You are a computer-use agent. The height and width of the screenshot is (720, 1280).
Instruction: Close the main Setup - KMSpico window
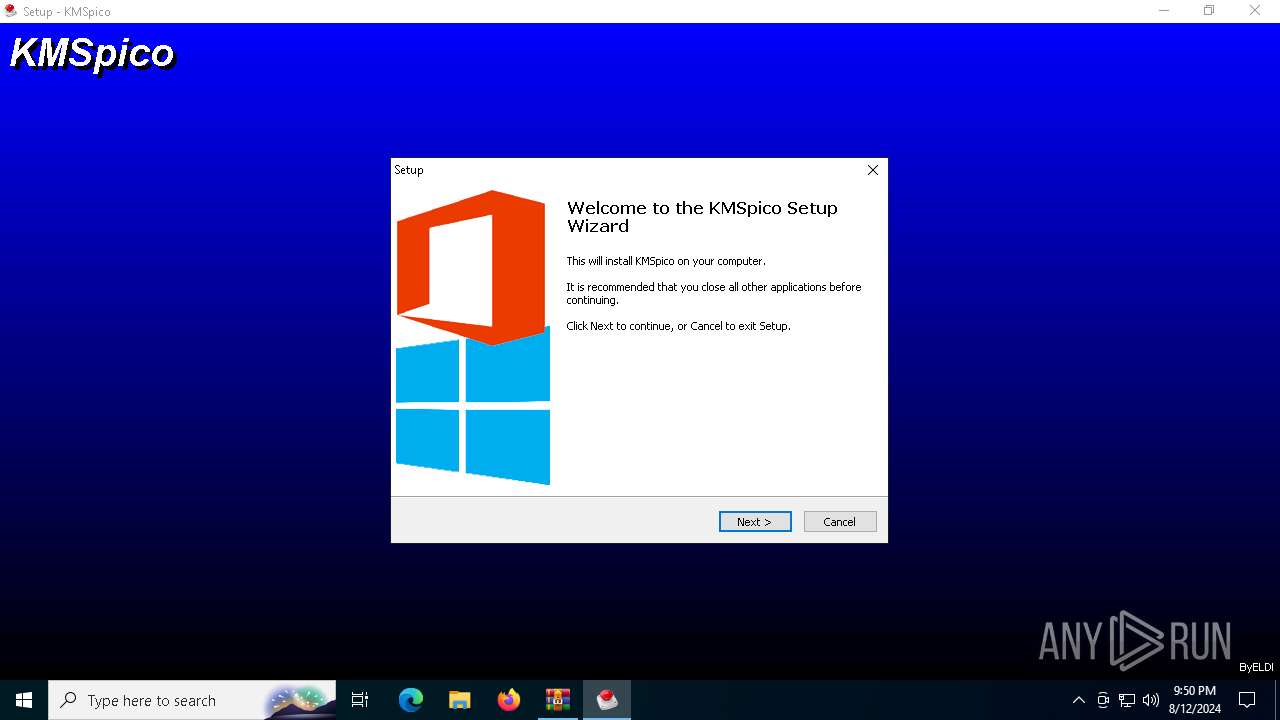point(1255,11)
